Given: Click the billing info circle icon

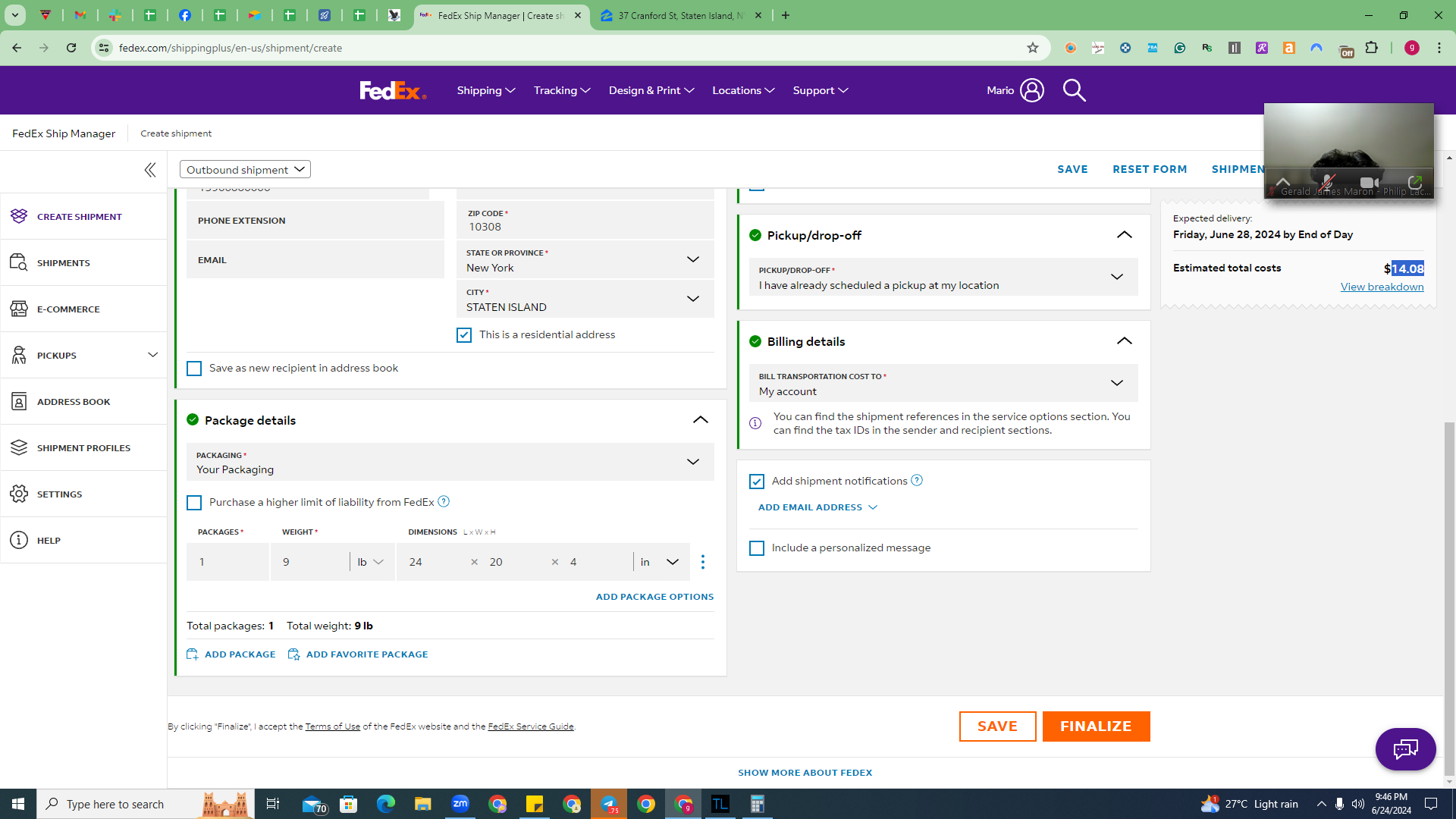Looking at the screenshot, I should click(755, 423).
